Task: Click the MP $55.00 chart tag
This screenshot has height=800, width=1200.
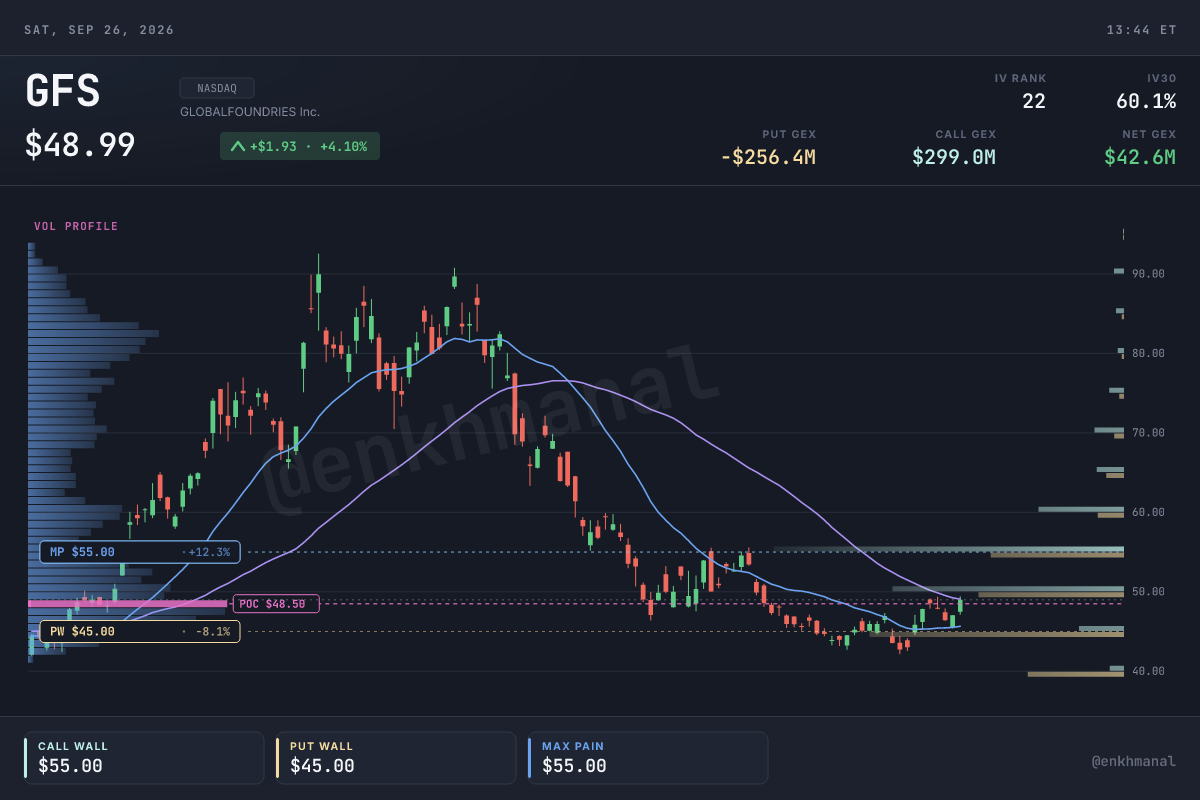Action: point(140,552)
